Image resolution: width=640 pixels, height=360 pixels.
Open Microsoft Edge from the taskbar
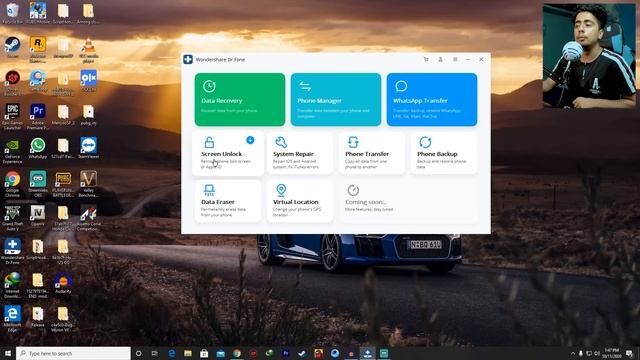(172, 353)
